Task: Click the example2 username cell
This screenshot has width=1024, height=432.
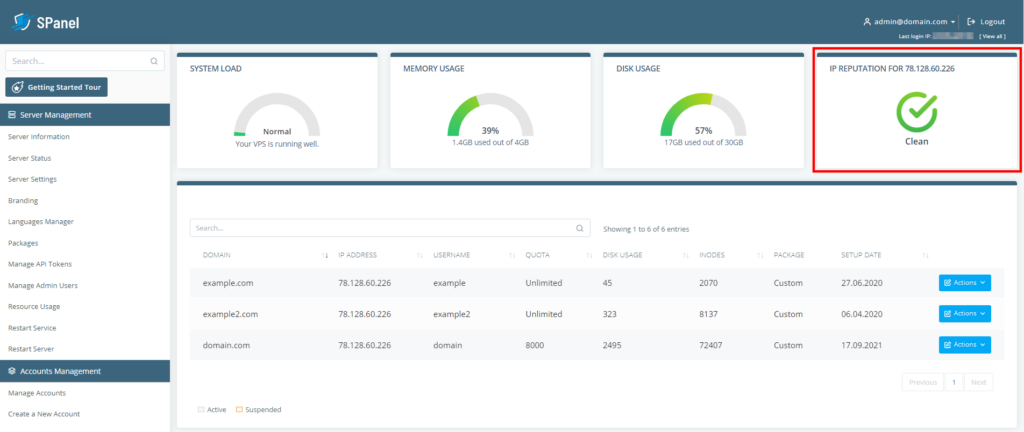Action: pyautogui.click(x=451, y=314)
